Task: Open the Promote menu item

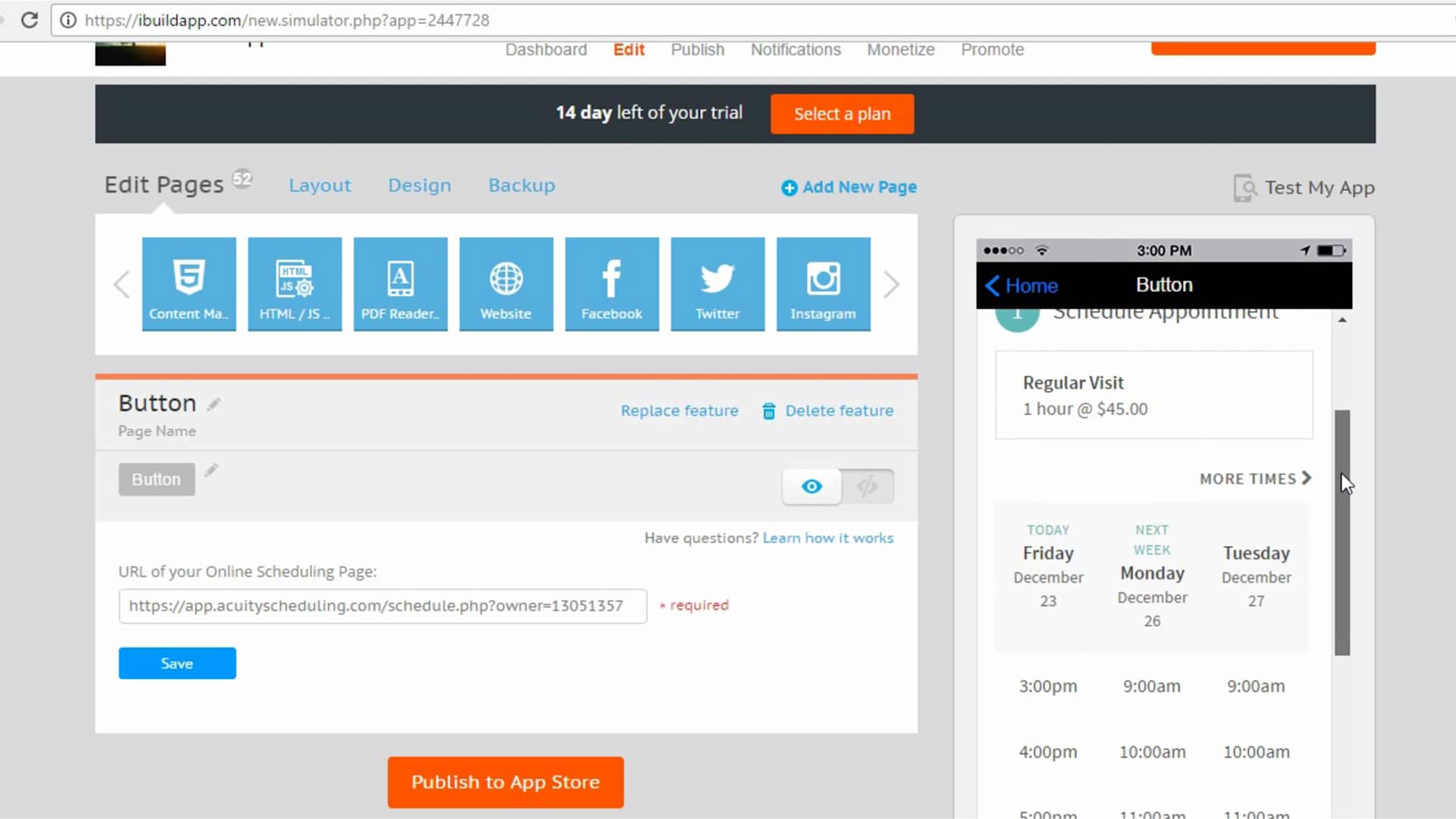Action: click(993, 49)
